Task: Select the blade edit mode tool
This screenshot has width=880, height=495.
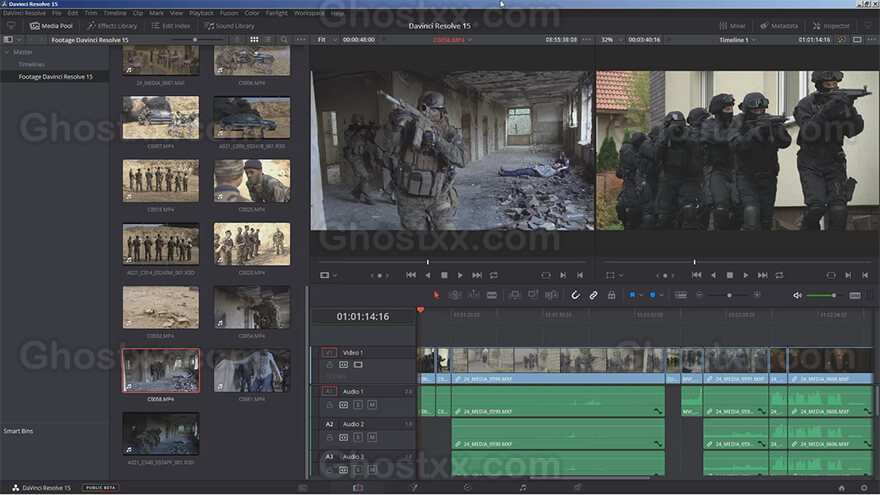Action: click(x=492, y=295)
